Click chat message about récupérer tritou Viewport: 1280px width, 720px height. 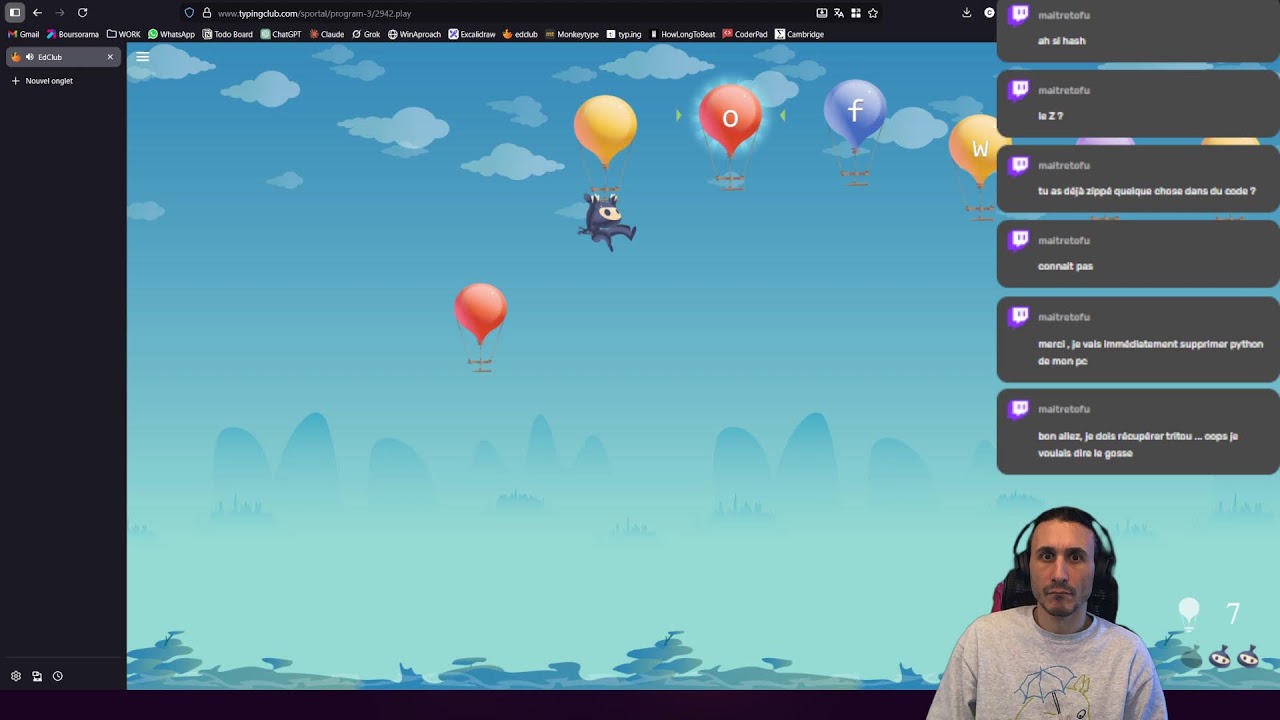click(1138, 444)
